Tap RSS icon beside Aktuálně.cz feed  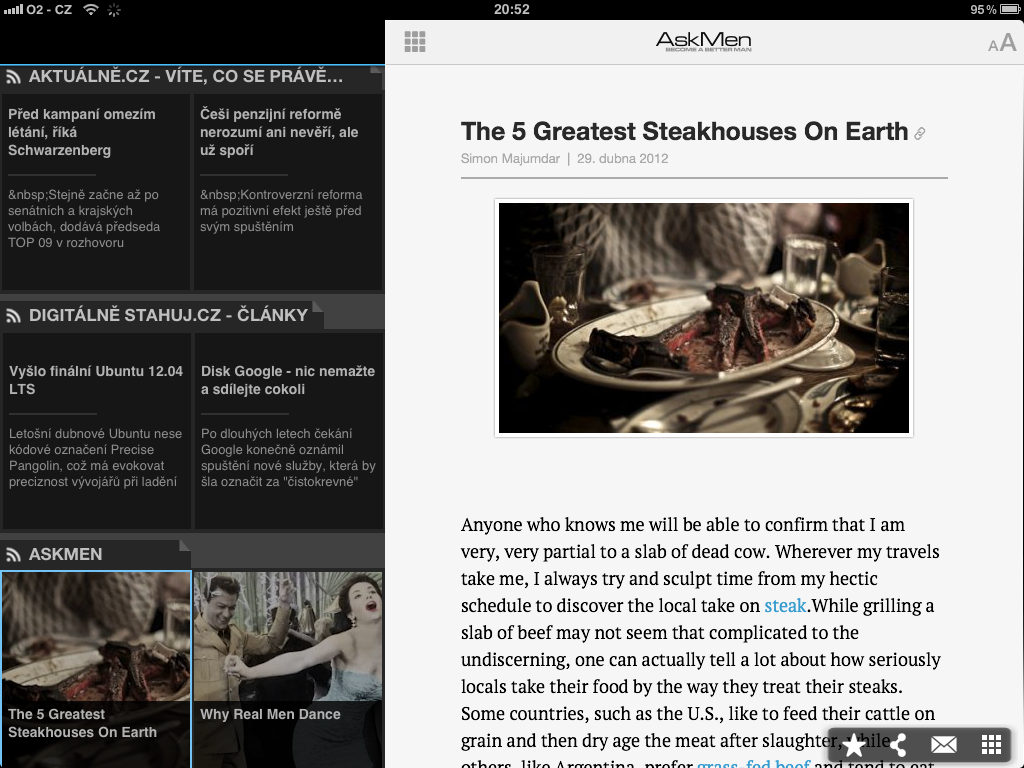pyautogui.click(x=13, y=77)
